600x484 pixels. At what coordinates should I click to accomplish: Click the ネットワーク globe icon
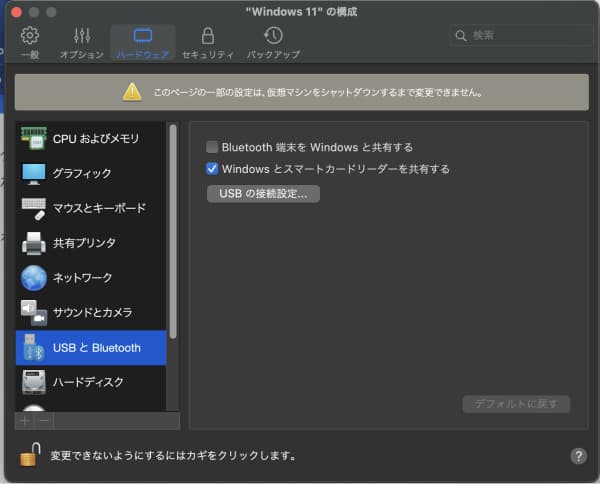[x=34, y=278]
